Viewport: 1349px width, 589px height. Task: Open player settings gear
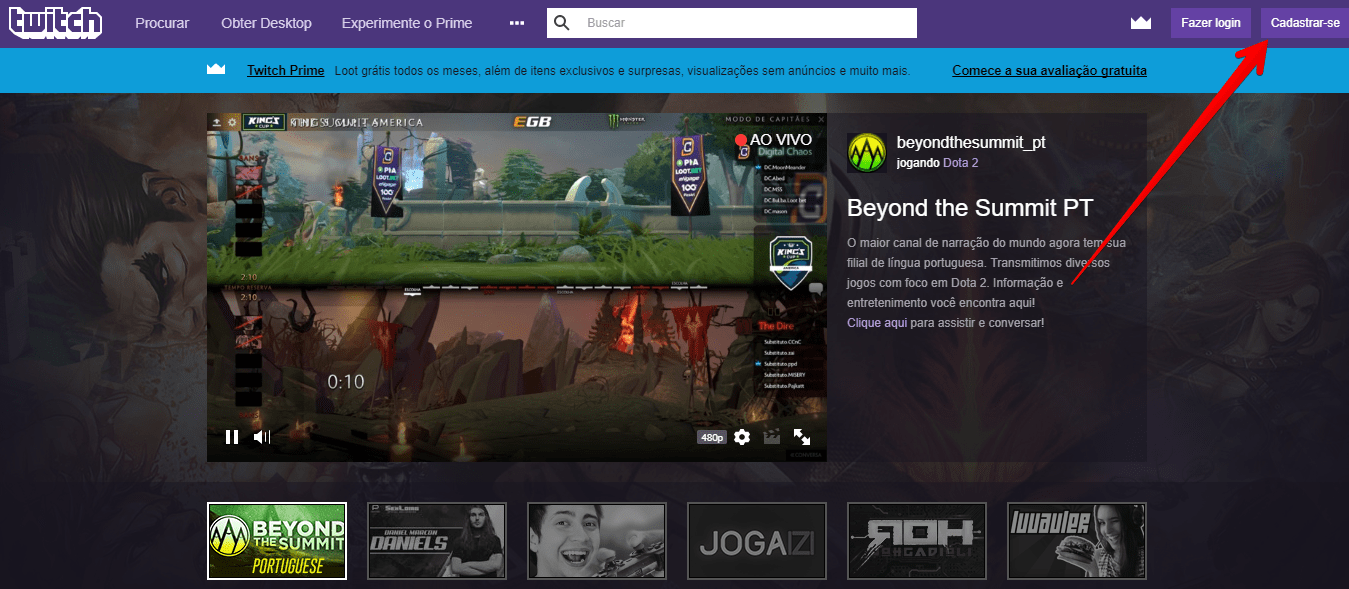[x=742, y=437]
